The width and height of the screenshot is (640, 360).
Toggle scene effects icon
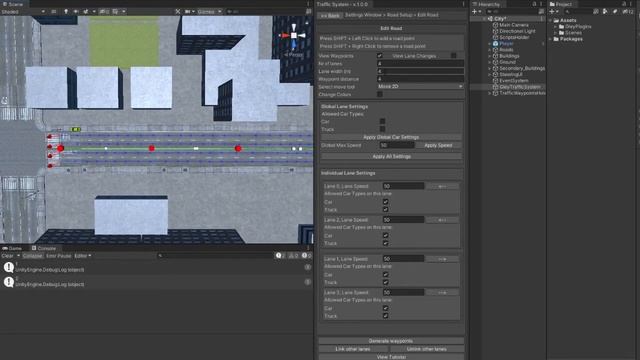tap(86, 11)
